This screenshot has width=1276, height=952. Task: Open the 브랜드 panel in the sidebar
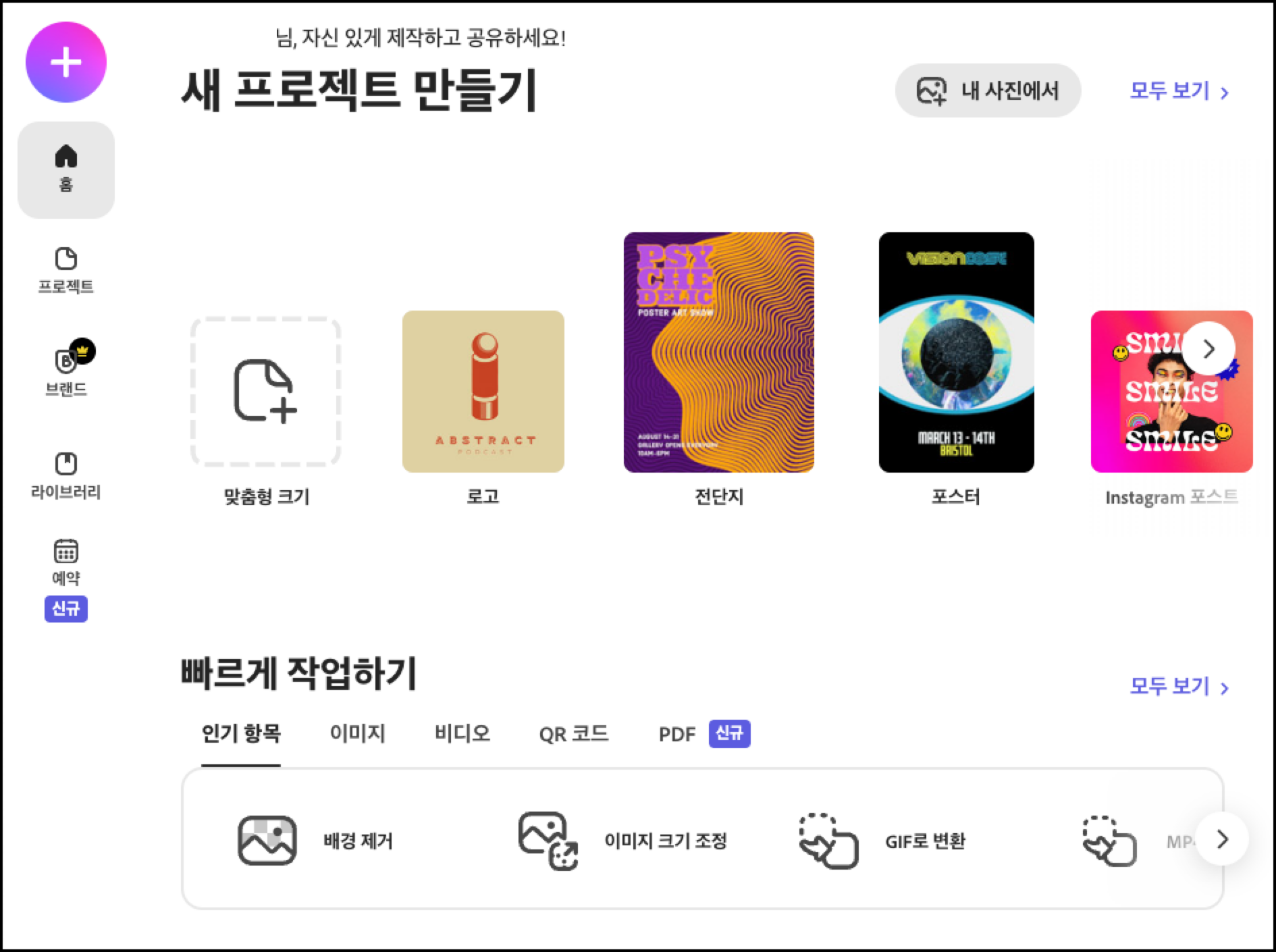(x=65, y=370)
